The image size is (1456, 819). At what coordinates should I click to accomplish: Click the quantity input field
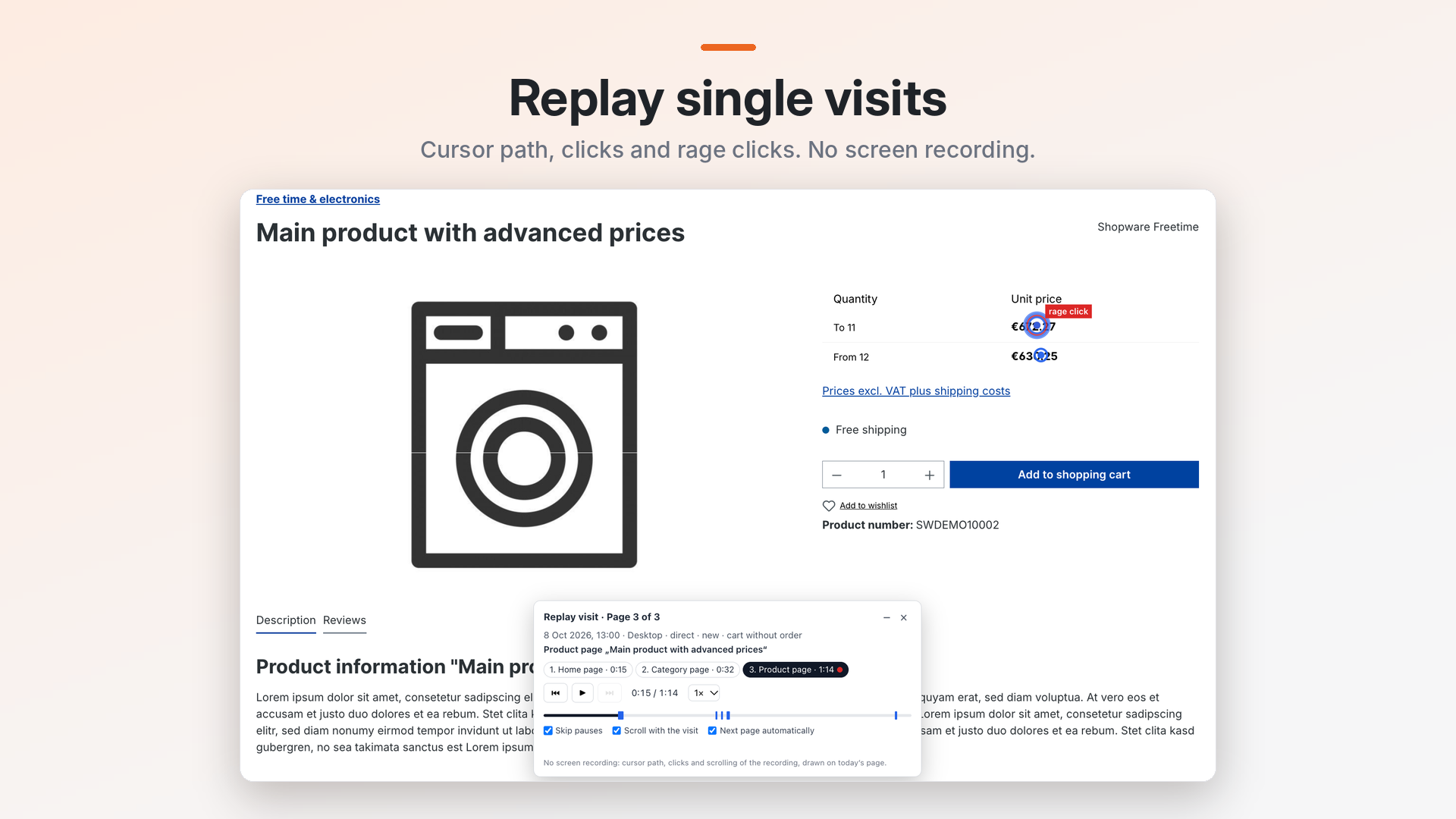[x=883, y=475]
